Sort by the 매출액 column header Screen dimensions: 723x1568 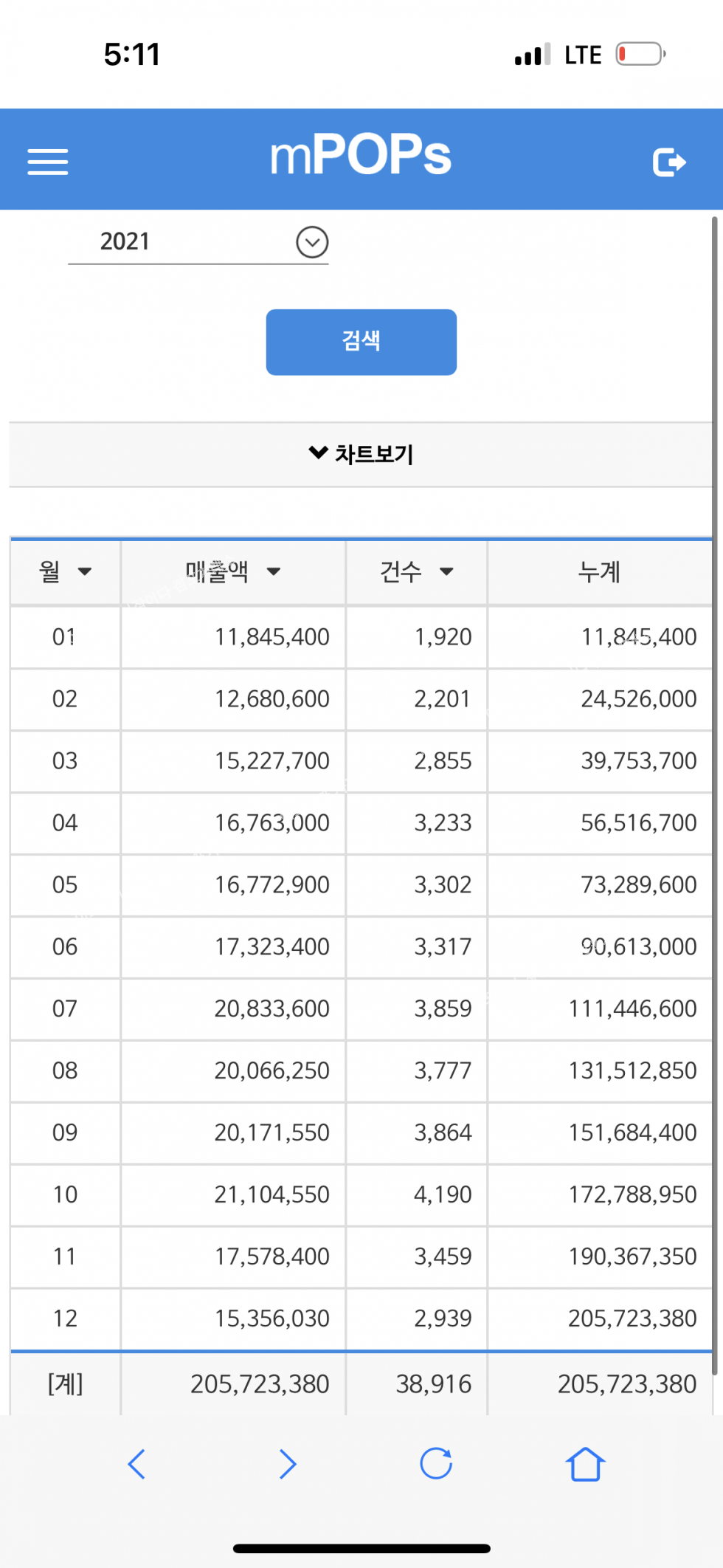pos(232,571)
